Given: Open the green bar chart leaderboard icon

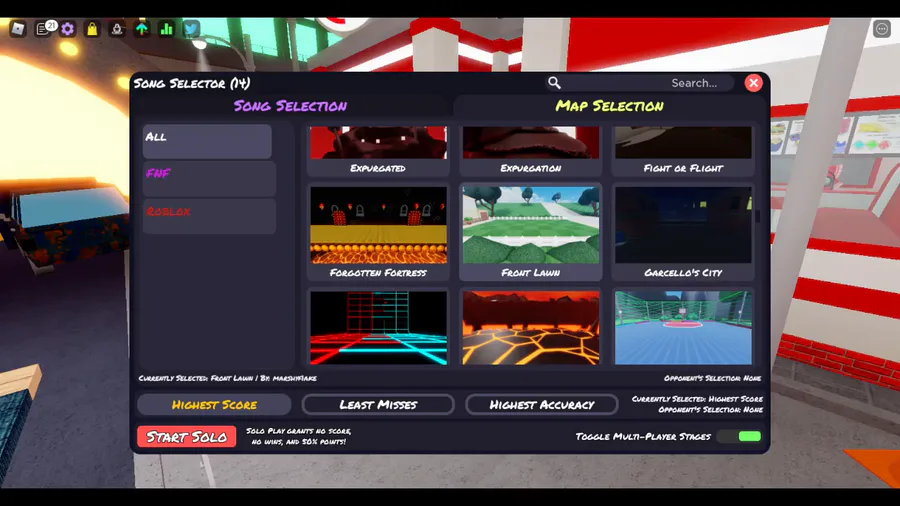Looking at the screenshot, I should [x=166, y=29].
